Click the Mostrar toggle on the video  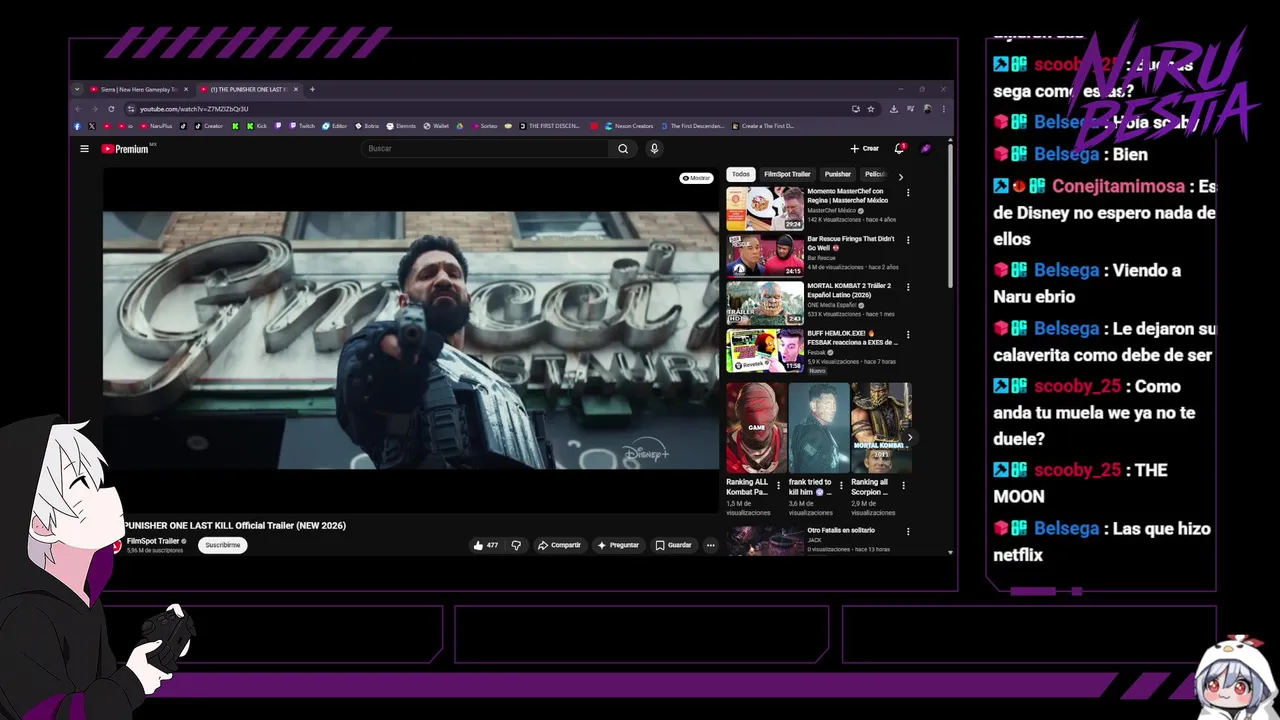point(696,178)
